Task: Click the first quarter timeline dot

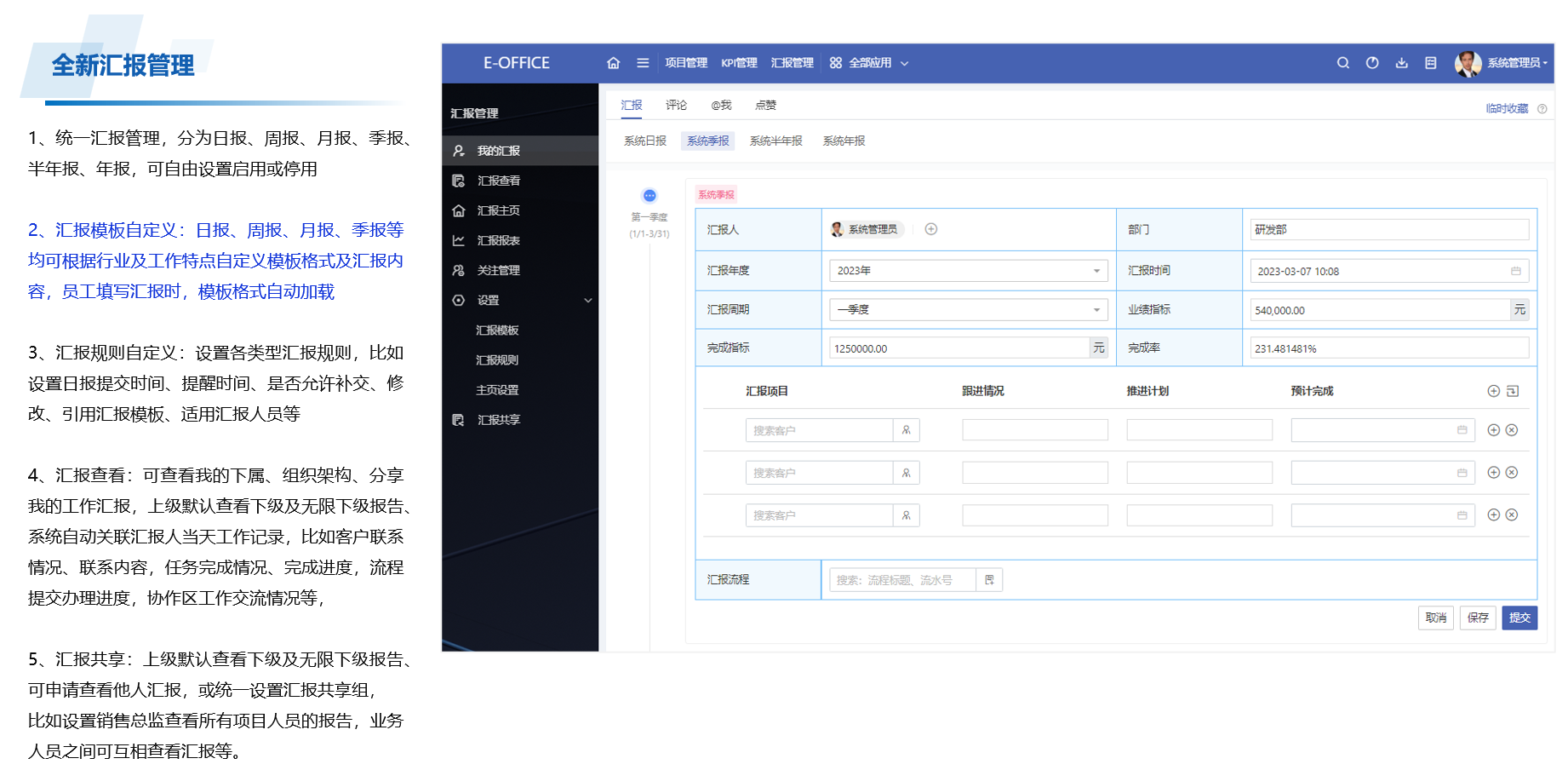Action: [x=650, y=196]
